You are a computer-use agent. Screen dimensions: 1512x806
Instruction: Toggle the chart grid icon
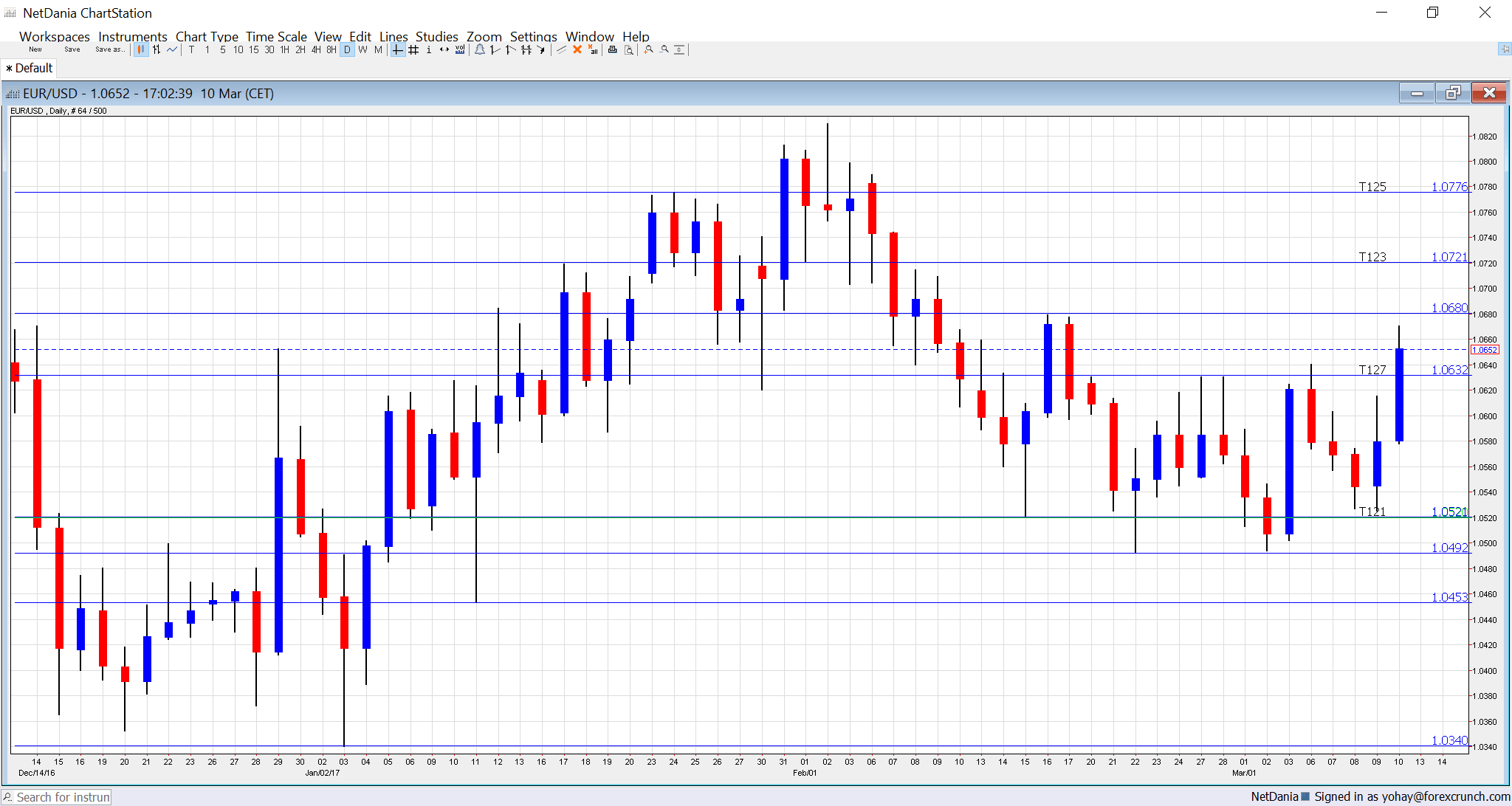click(x=413, y=49)
